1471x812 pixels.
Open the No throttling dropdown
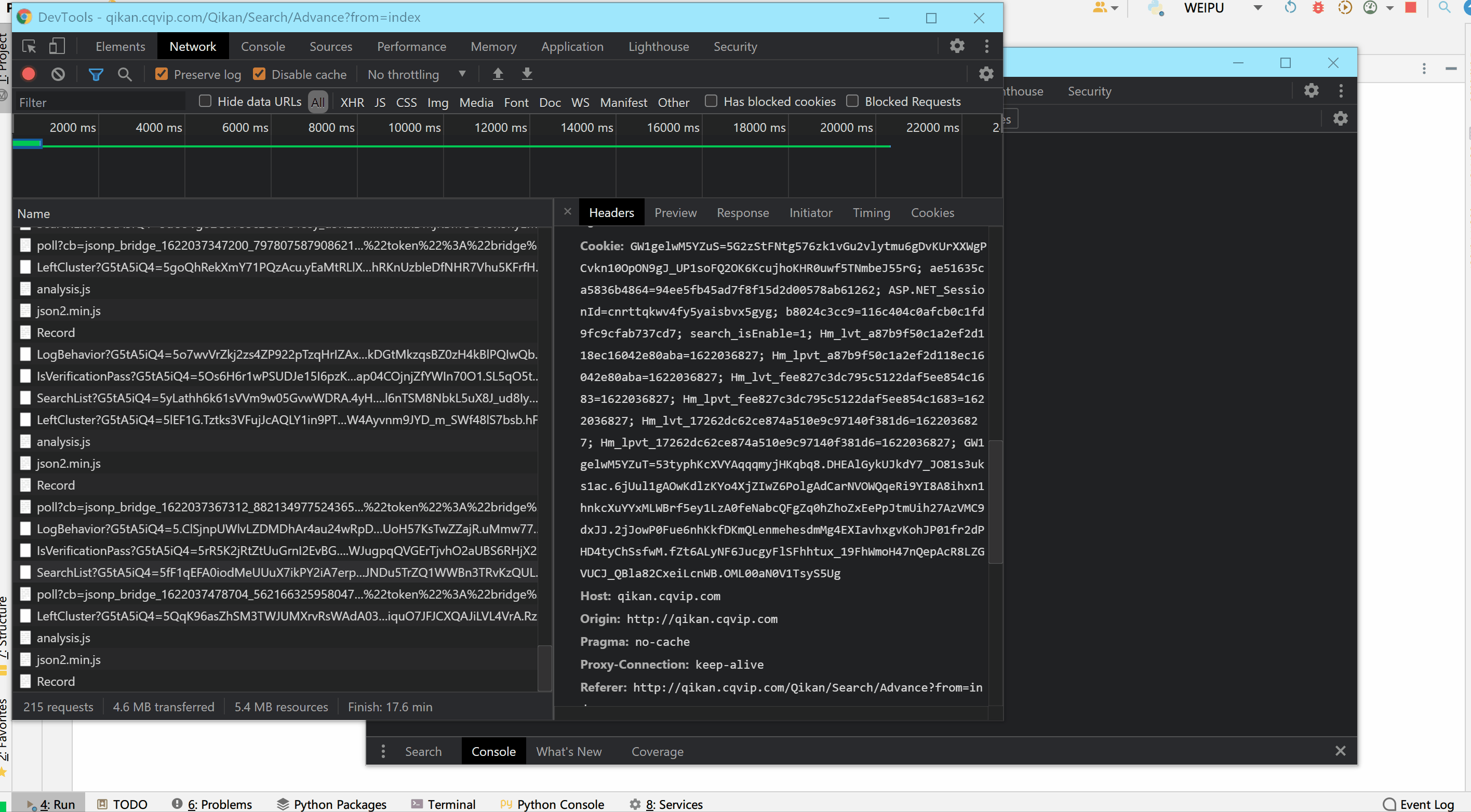pos(416,74)
